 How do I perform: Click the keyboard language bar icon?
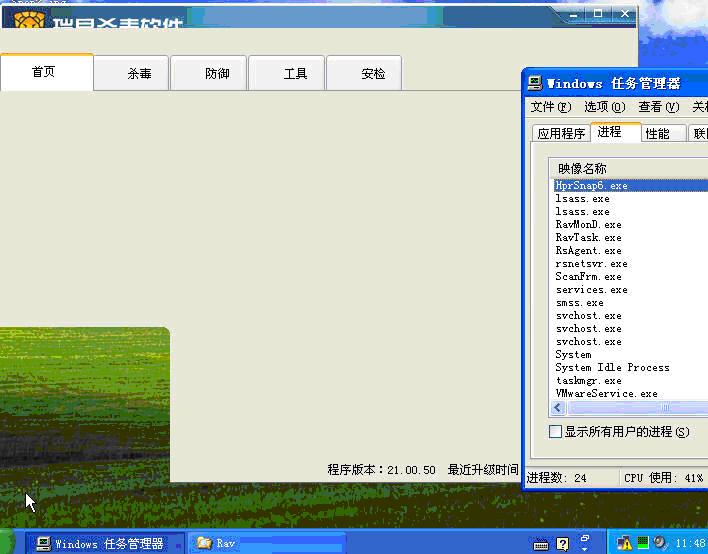click(541, 545)
